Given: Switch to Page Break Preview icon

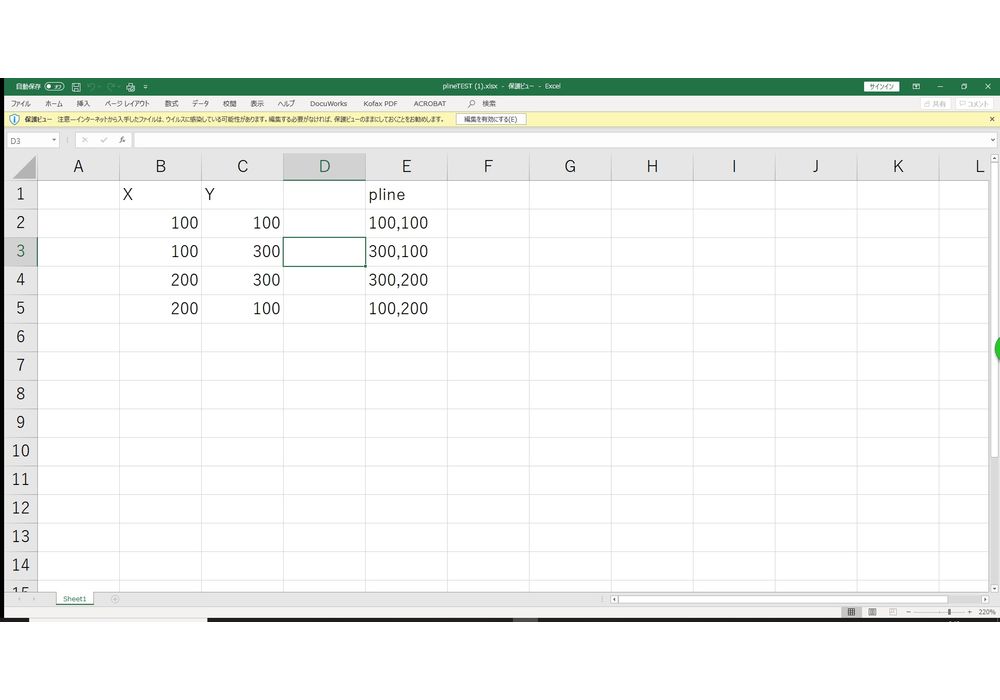Looking at the screenshot, I should pyautogui.click(x=892, y=611).
